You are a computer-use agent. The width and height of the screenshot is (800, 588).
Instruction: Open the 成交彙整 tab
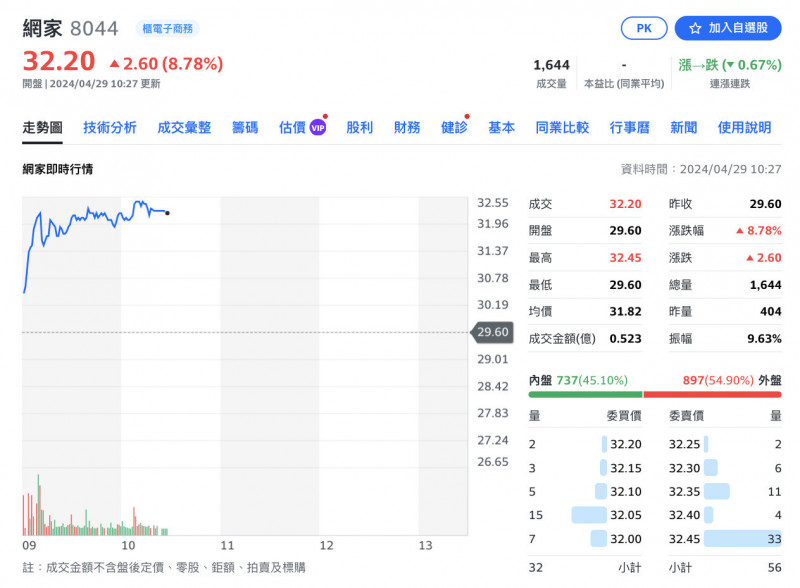tap(184, 127)
